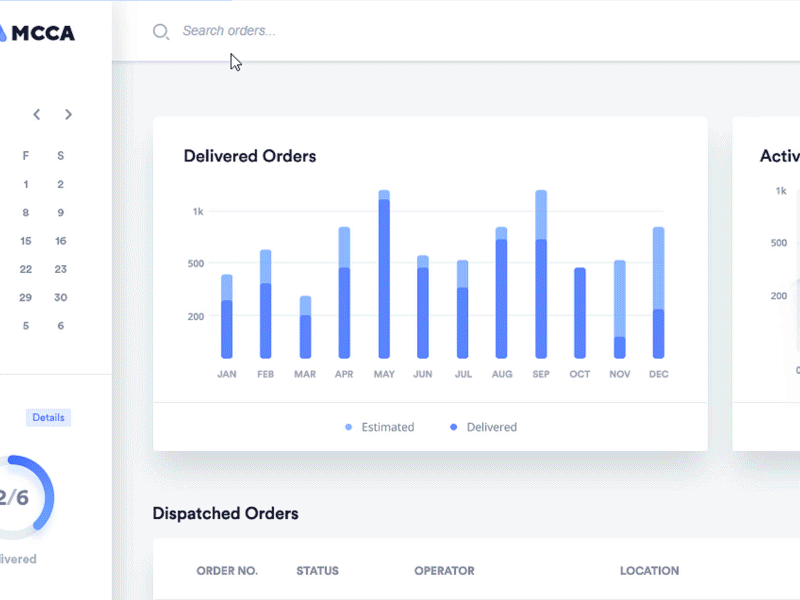Click the AUG bar in chart
Image resolution: width=800 pixels, height=600 pixels.
pos(502,293)
